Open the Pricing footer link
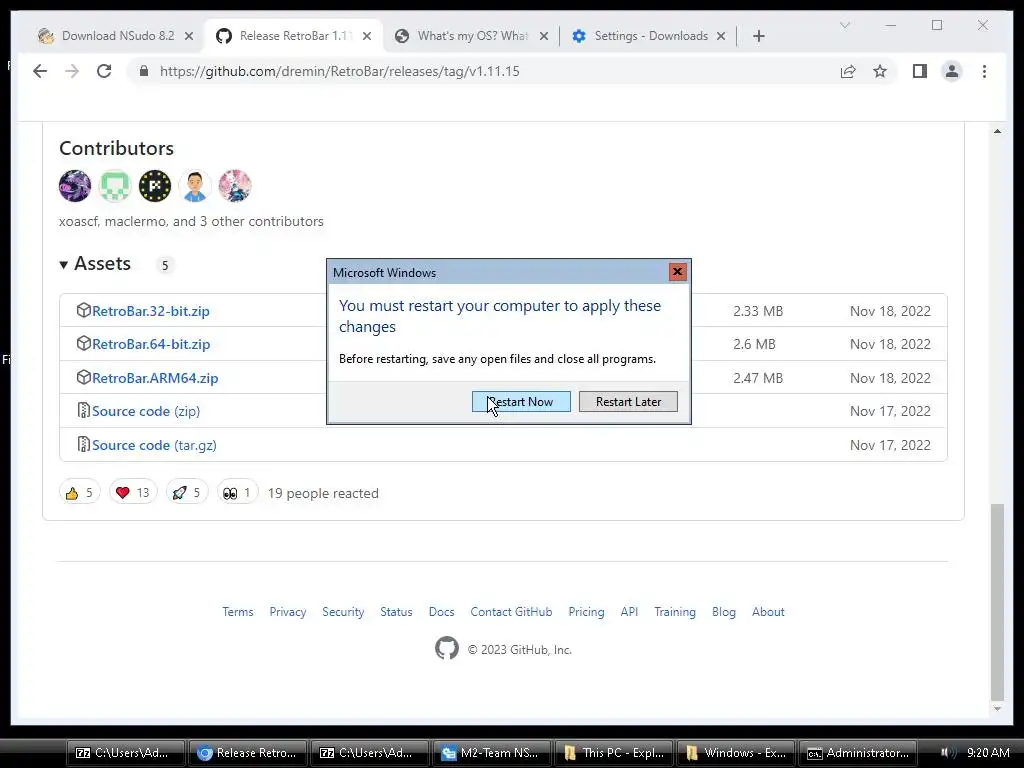Viewport: 1024px width, 768px height. (x=586, y=612)
